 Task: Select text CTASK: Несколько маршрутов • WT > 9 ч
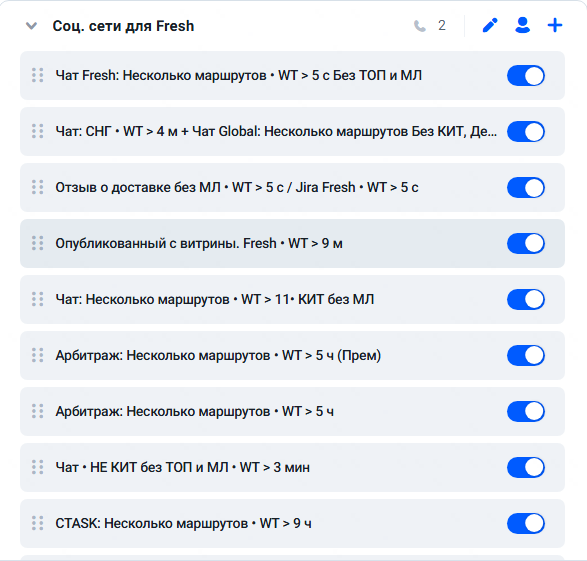coord(183,523)
